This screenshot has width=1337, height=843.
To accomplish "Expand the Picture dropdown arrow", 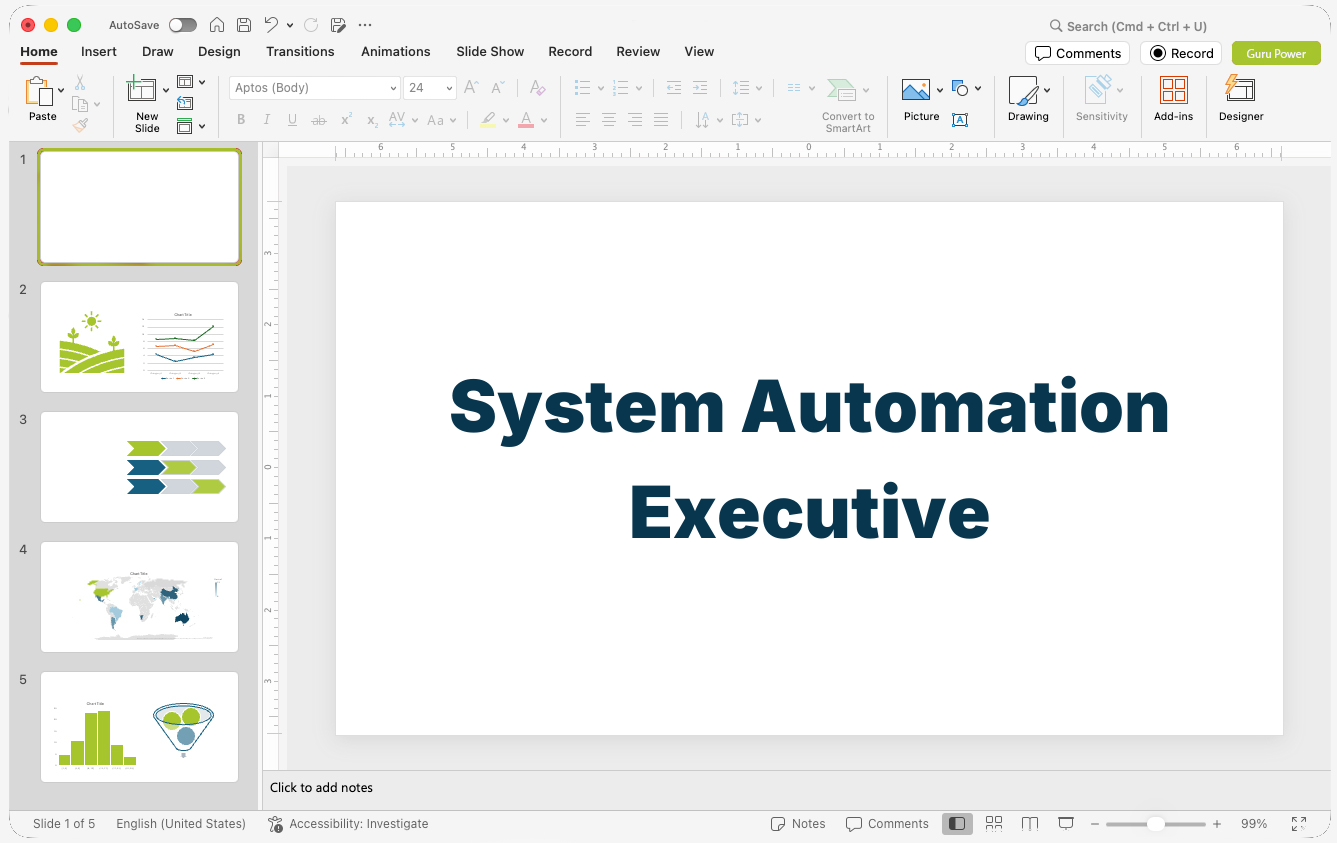I will (x=940, y=90).
